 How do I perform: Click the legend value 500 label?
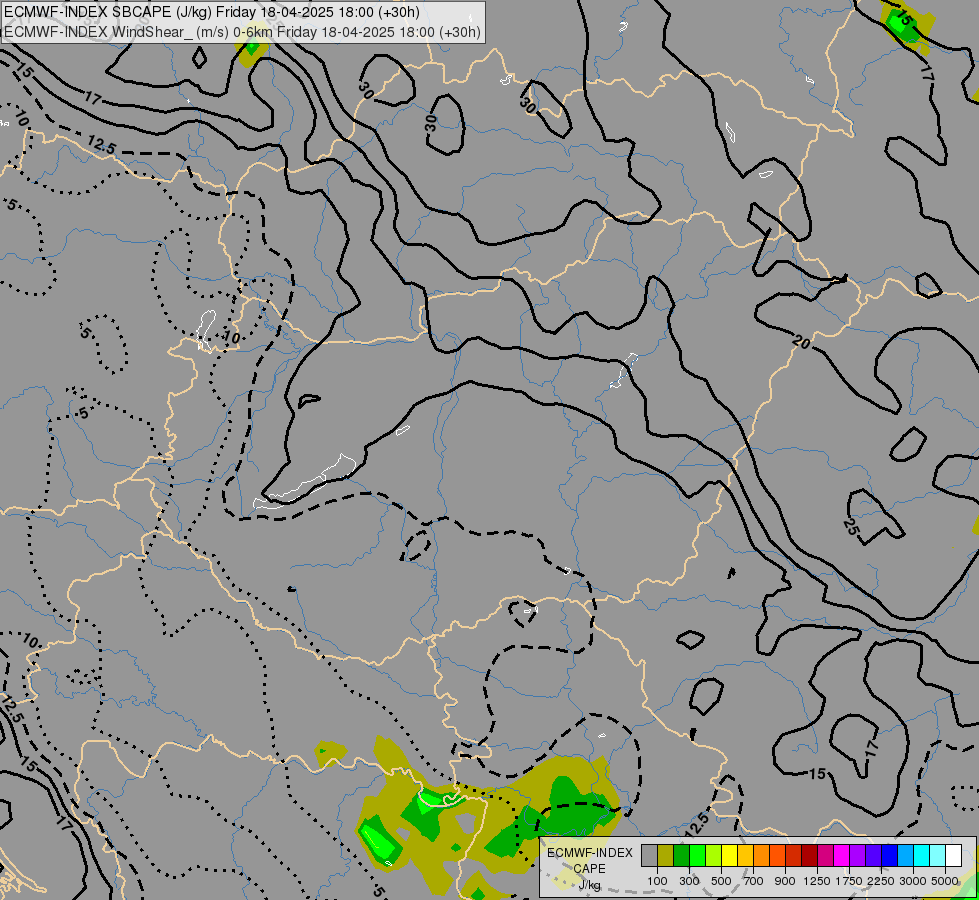point(721,881)
